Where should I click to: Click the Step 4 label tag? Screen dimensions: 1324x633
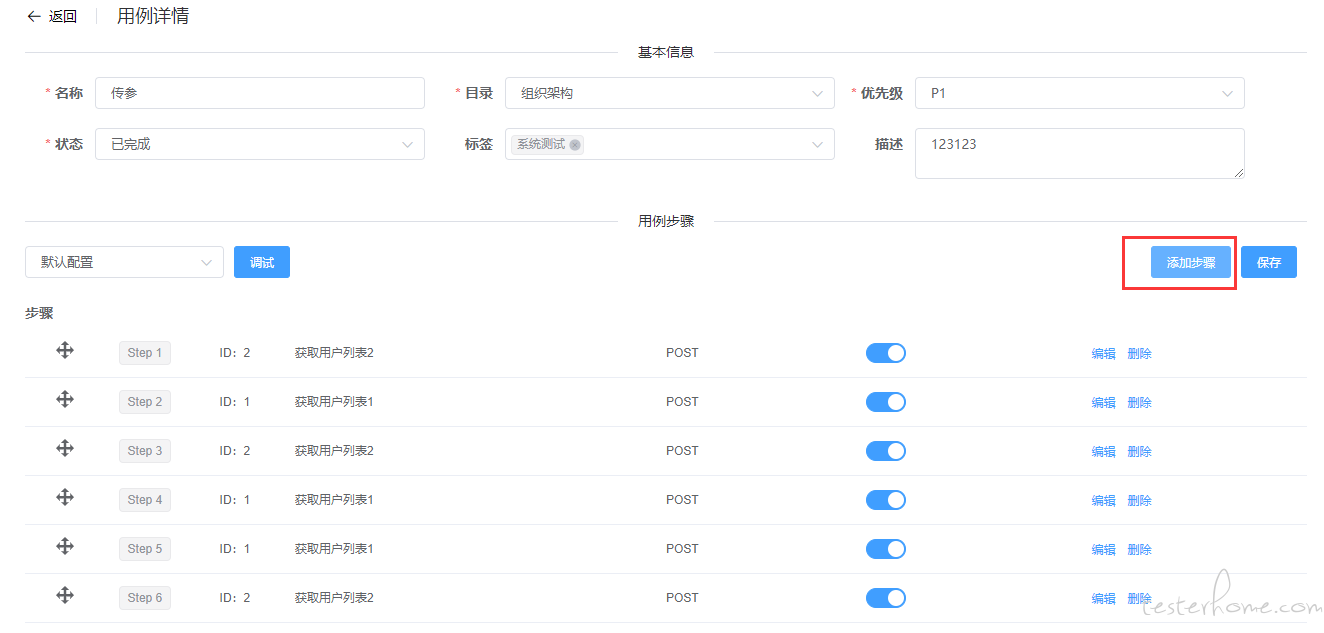tap(145, 500)
